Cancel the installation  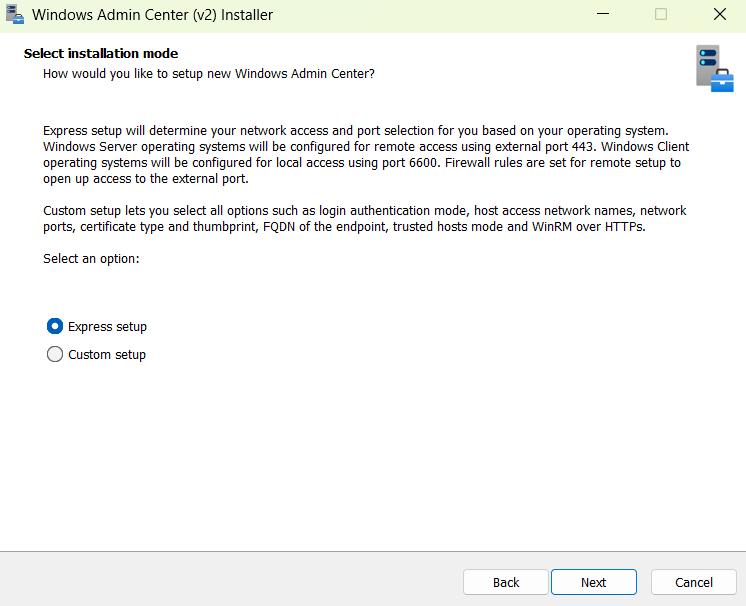(x=694, y=582)
